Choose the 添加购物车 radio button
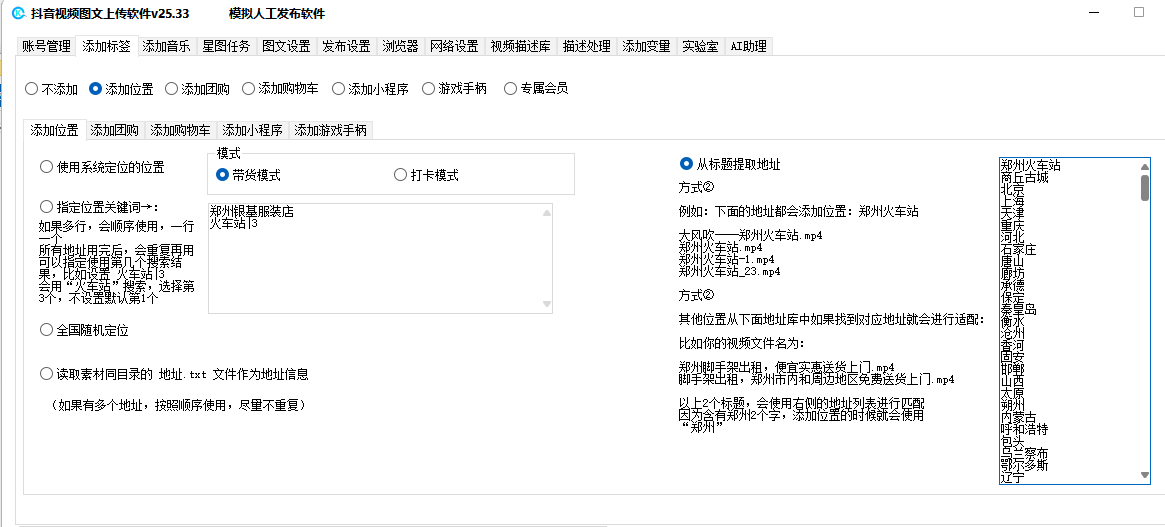Viewport: 1165px width, 527px height. coord(250,89)
